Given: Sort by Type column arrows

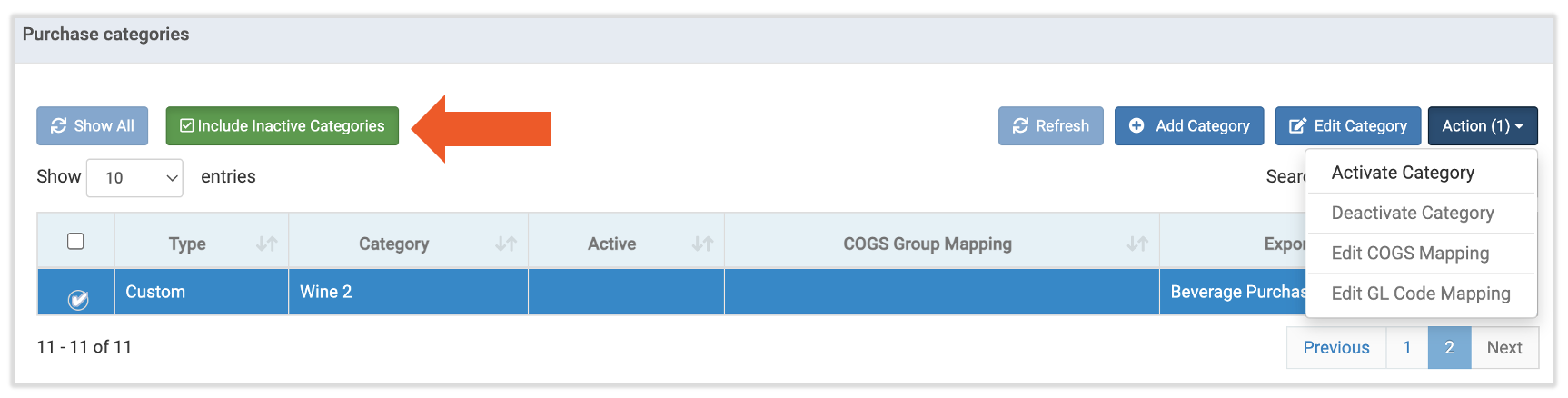Looking at the screenshot, I should coord(266,244).
